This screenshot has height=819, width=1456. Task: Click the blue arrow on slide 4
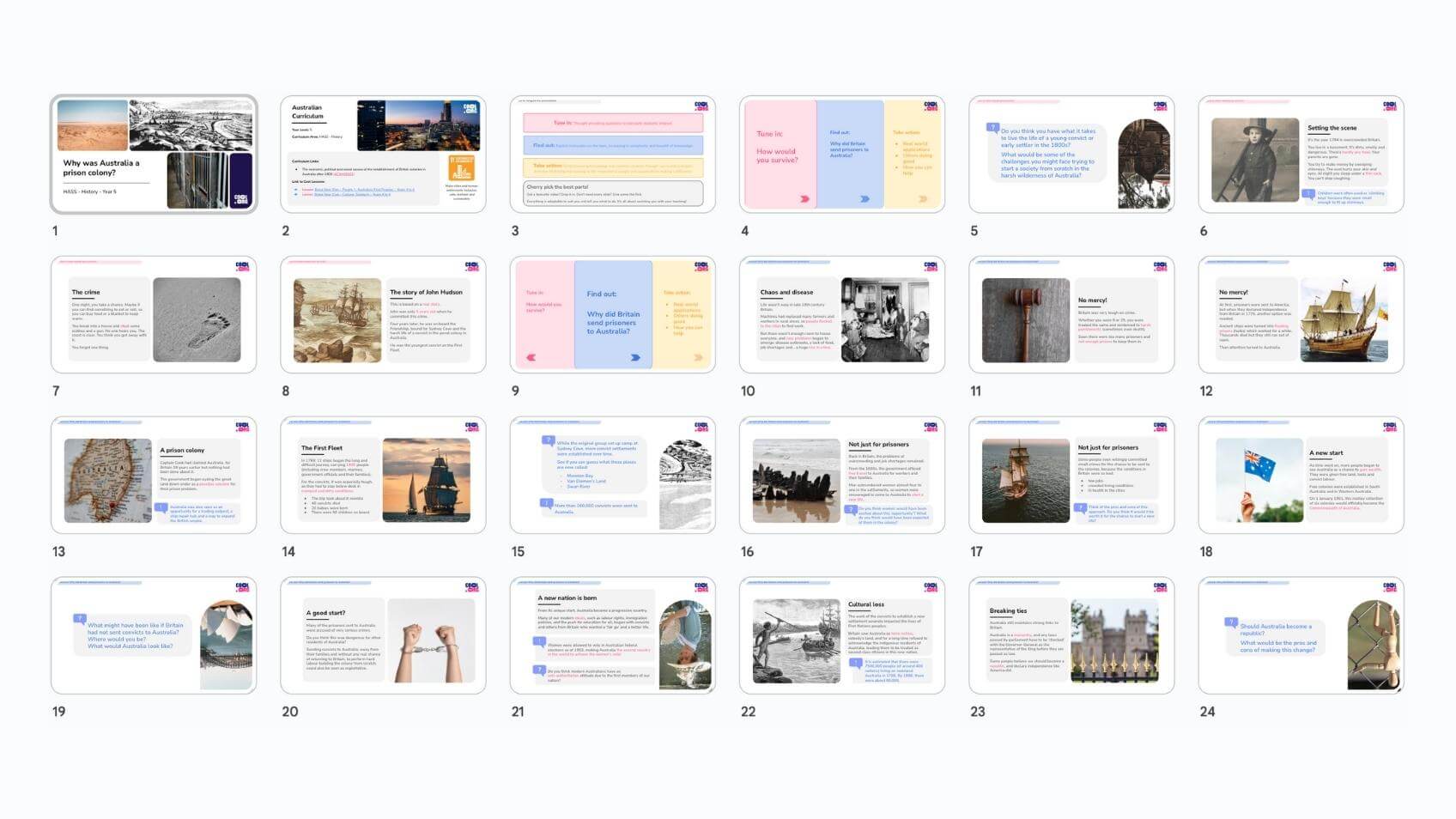(864, 199)
